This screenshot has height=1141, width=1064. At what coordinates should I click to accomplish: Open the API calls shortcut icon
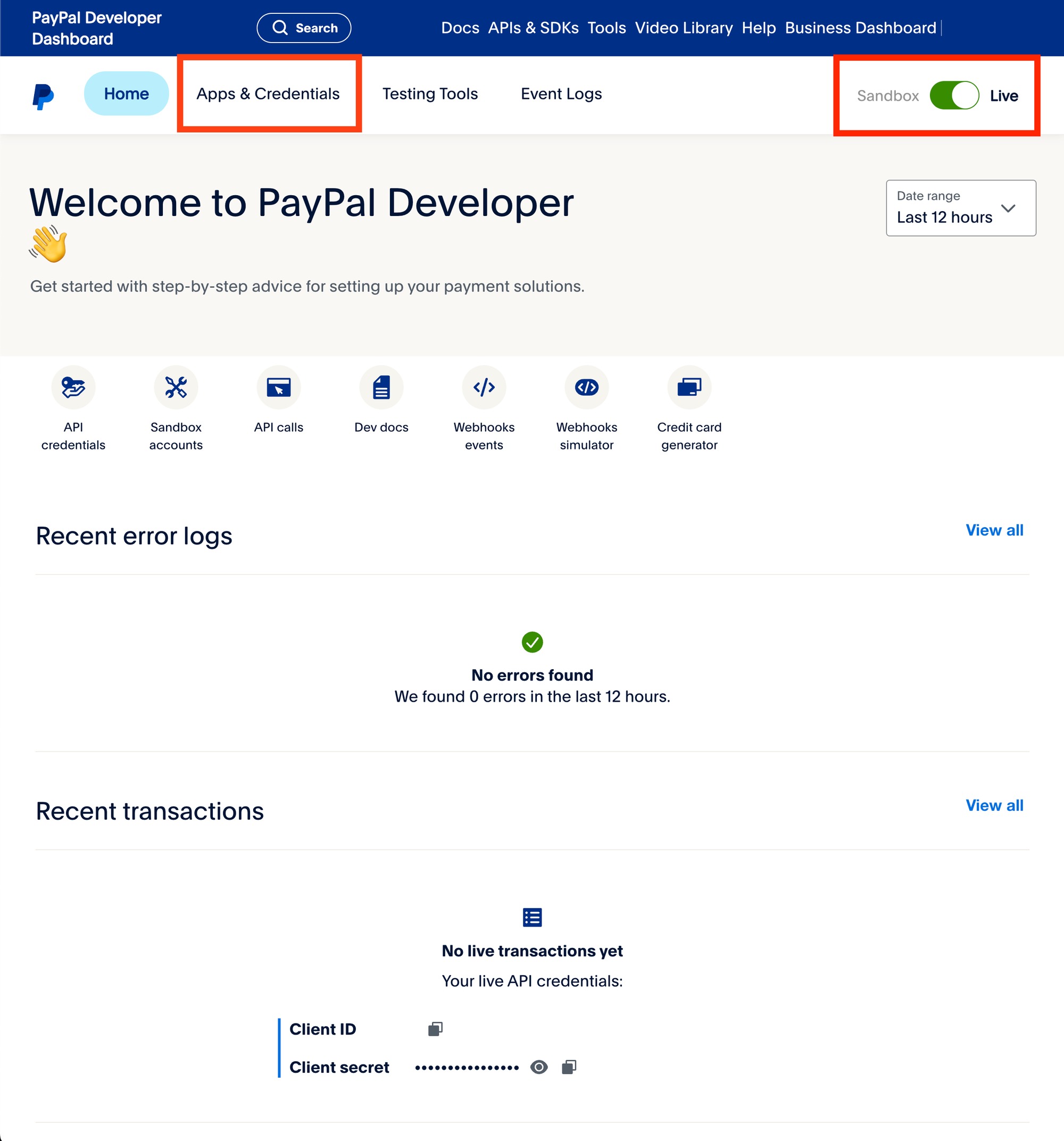279,387
